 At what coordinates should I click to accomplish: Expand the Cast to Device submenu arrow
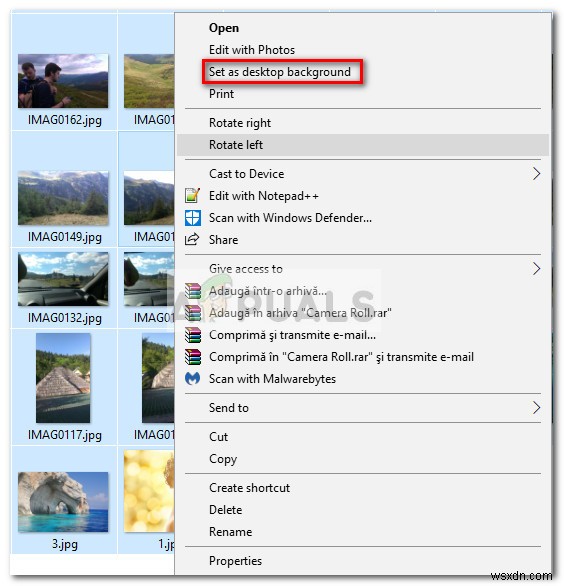[x=536, y=174]
